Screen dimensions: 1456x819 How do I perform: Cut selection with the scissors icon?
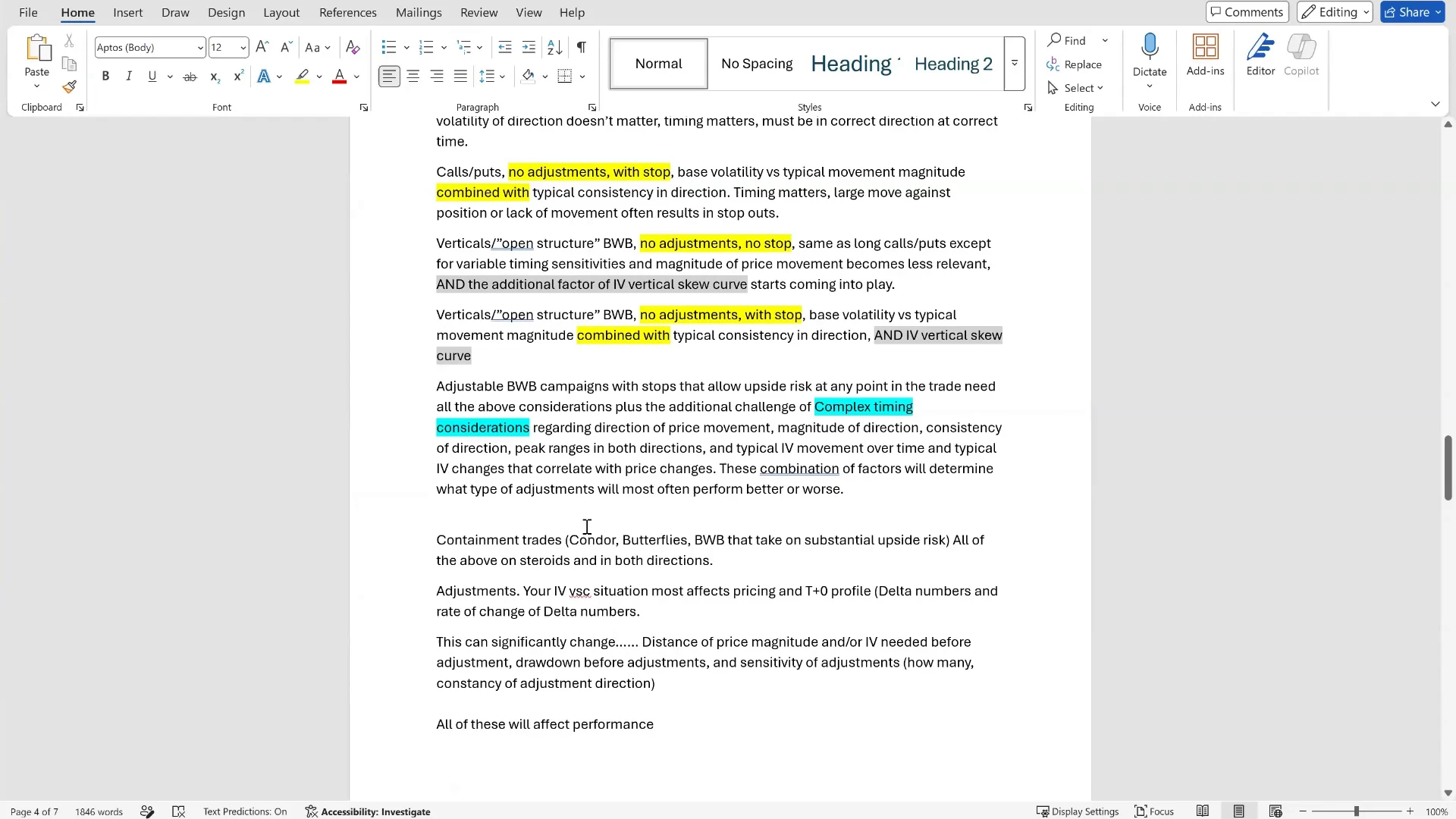click(69, 41)
